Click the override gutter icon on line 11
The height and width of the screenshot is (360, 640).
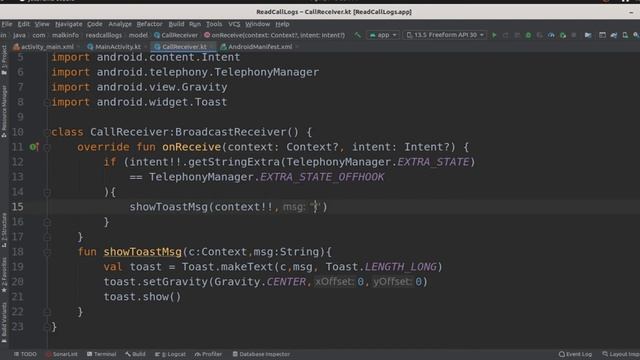[x=34, y=147]
